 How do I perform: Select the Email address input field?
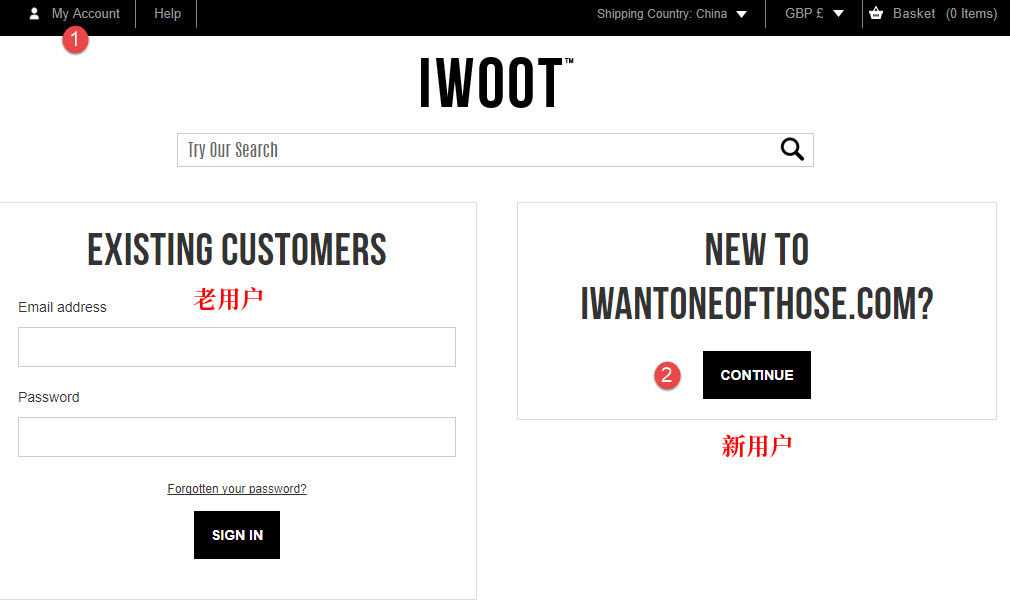(x=237, y=347)
